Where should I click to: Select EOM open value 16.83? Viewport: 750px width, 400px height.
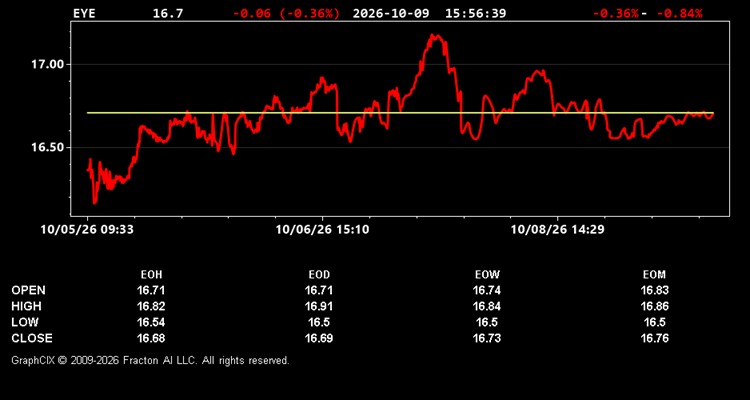click(x=654, y=290)
